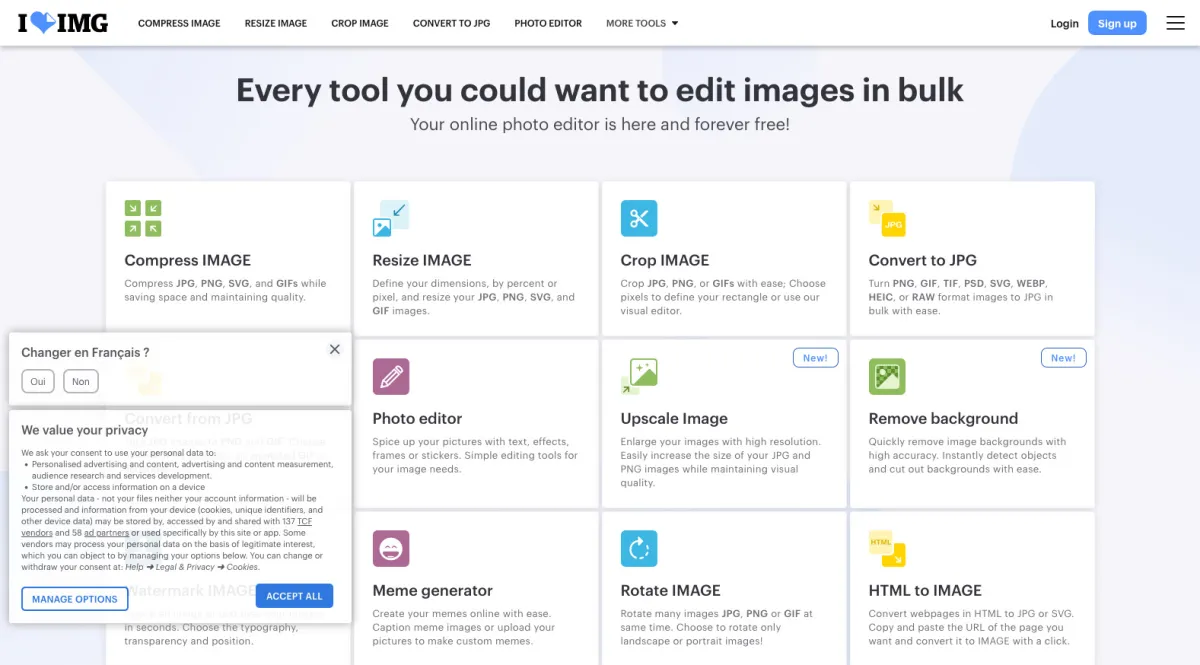Click the Resize IMAGE icon
Image resolution: width=1200 pixels, height=665 pixels.
tap(391, 218)
